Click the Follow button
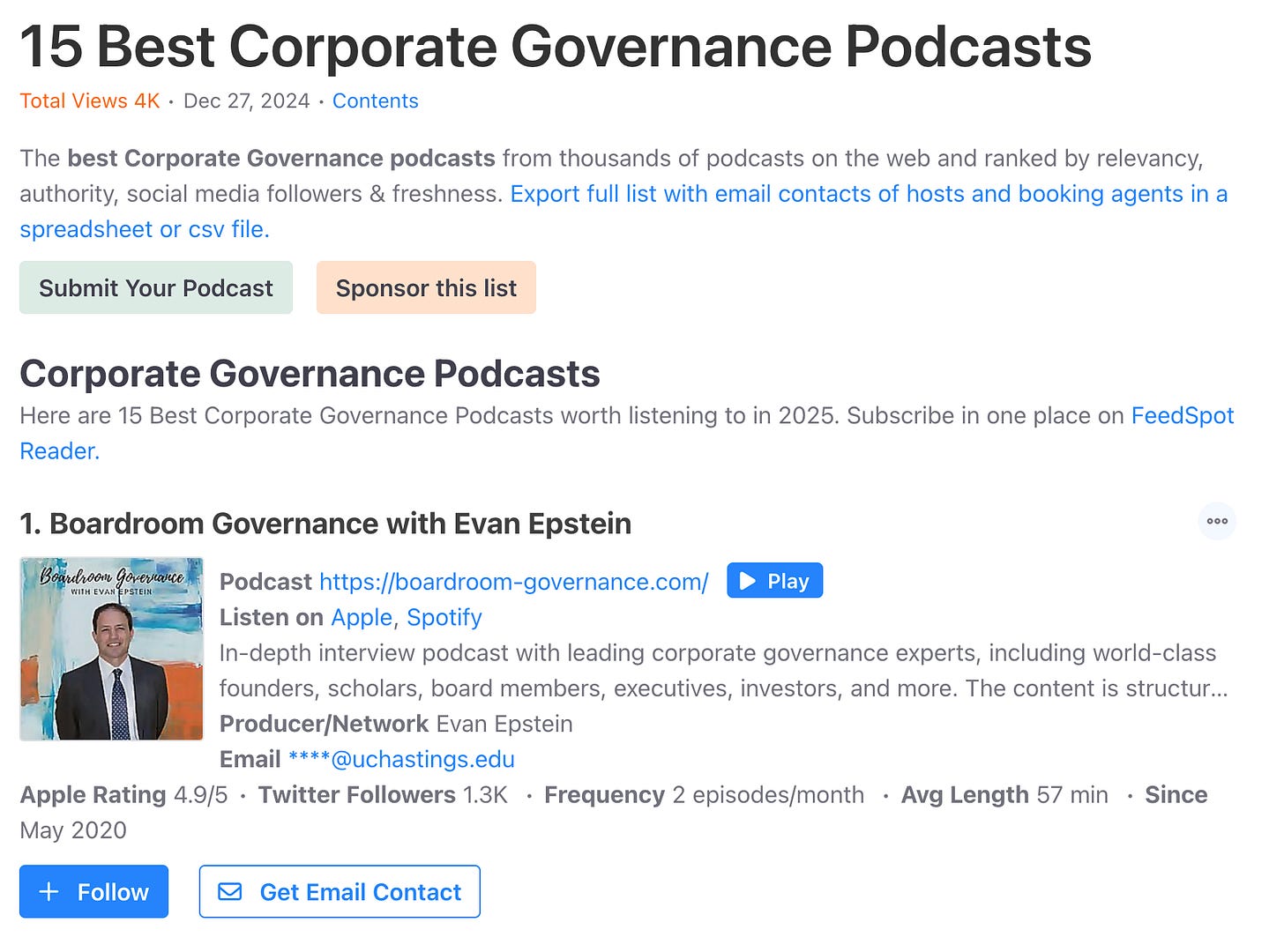 coord(93,892)
